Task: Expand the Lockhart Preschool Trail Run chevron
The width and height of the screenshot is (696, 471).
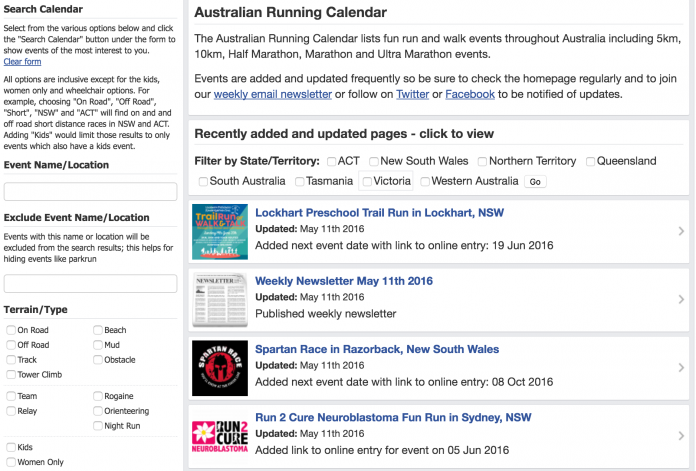Action: tap(681, 231)
